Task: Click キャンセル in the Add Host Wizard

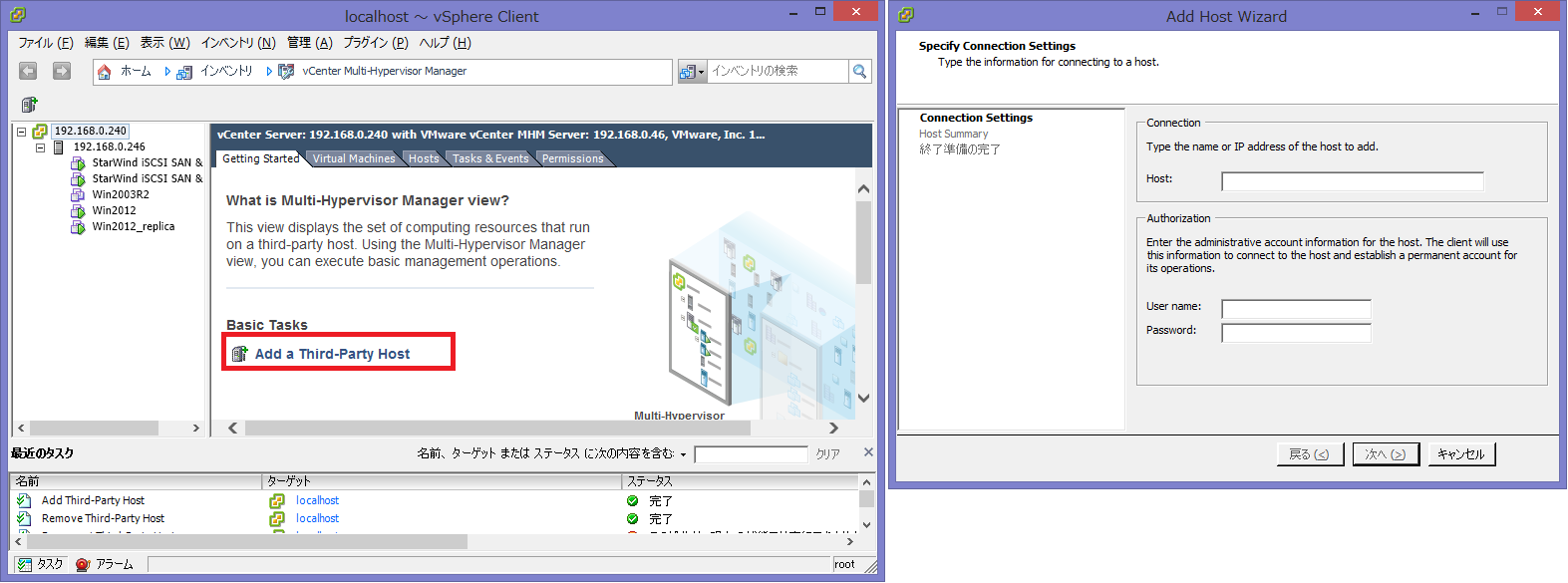Action: tap(1461, 454)
